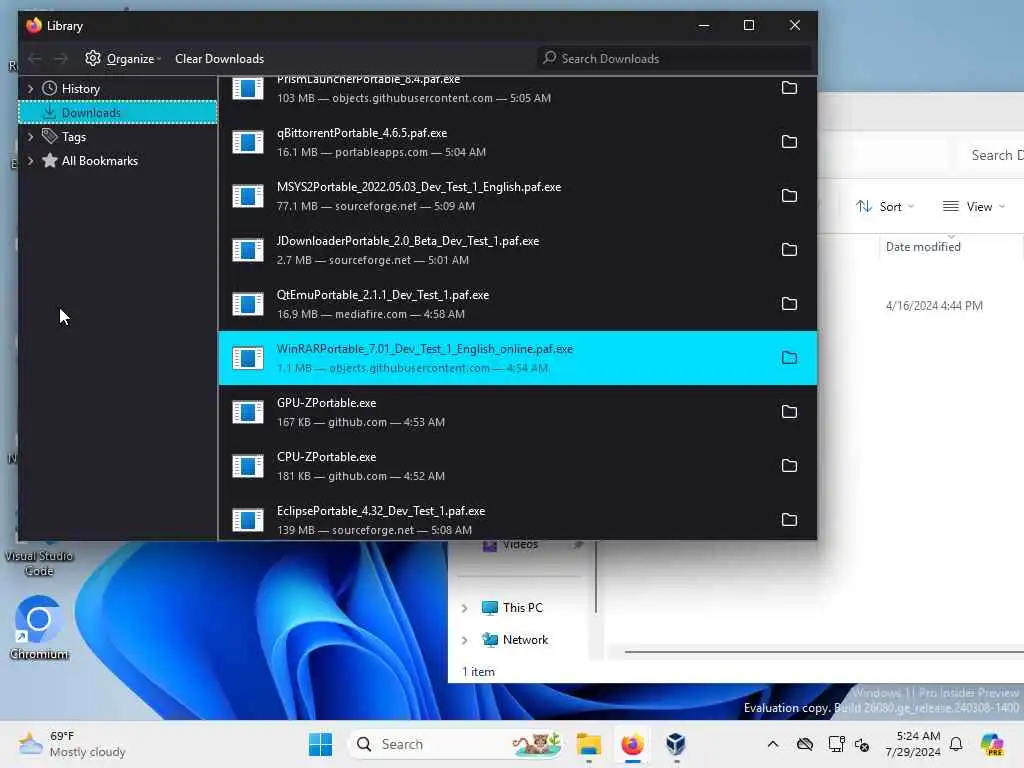The height and width of the screenshot is (768, 1024).
Task: Show hidden system tray icons
Action: coord(773,744)
